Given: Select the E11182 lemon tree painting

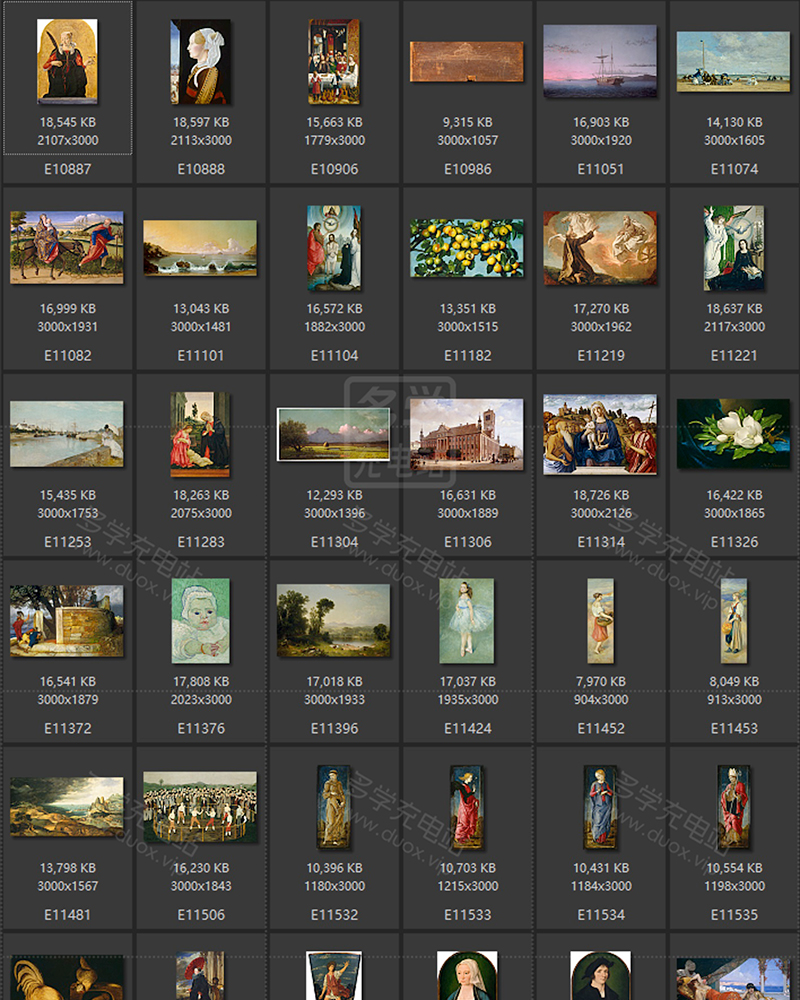Looking at the screenshot, I should point(467,248).
